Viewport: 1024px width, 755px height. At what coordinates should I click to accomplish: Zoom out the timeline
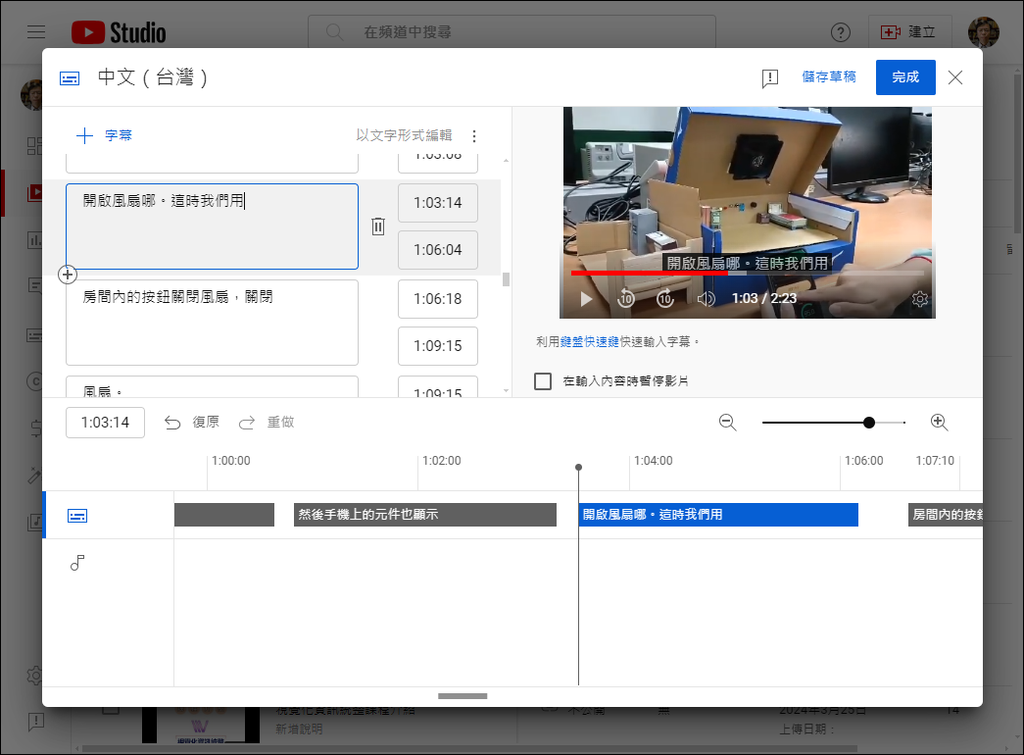[728, 422]
